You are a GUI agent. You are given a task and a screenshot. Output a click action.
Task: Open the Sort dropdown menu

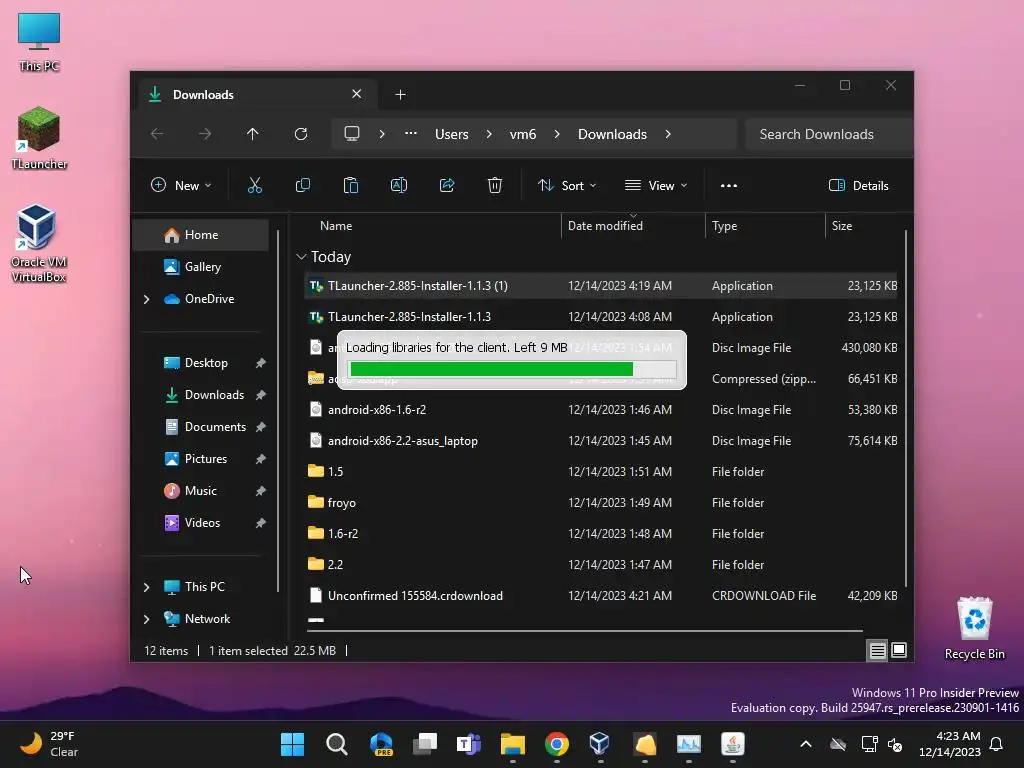[x=567, y=185]
